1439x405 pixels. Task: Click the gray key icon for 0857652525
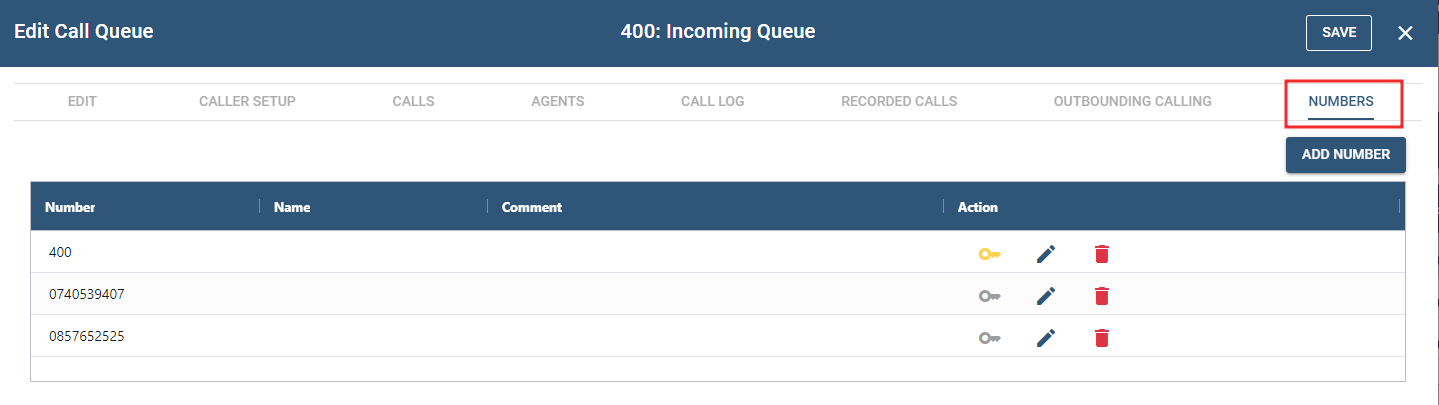[x=989, y=338]
